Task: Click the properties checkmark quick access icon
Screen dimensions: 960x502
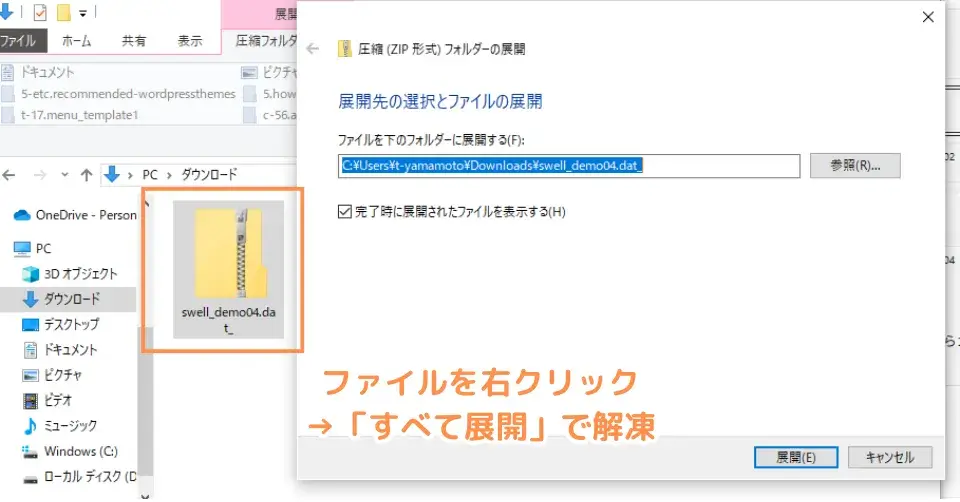Action: click(x=40, y=12)
